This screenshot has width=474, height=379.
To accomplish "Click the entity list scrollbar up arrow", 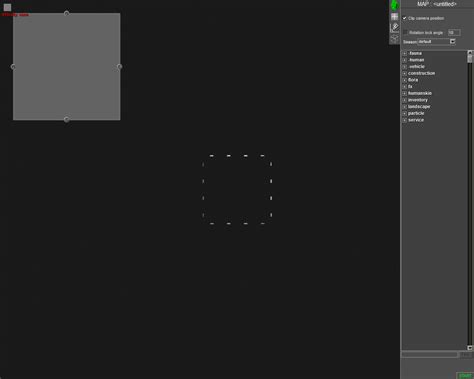I will (x=470, y=52).
